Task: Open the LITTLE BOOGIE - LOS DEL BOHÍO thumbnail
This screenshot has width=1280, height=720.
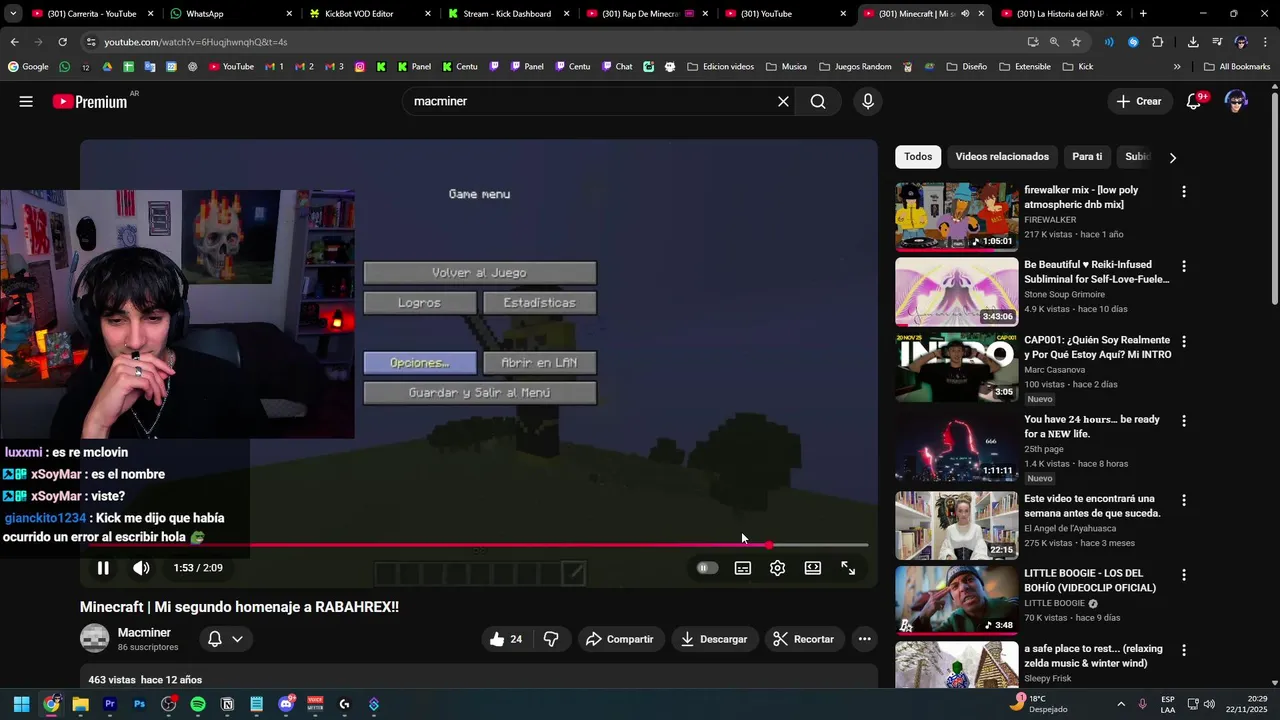Action: click(956, 600)
